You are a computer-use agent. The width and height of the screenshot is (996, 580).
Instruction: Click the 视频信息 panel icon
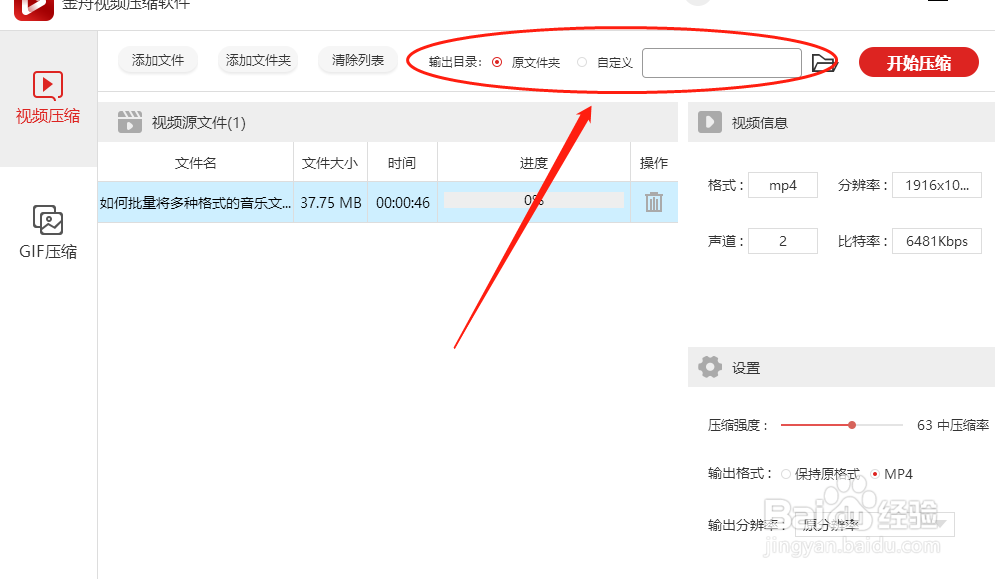pos(710,122)
